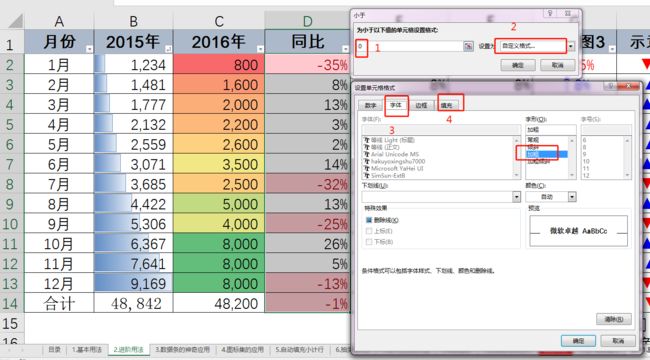
Task: Click the 10月 month cell
Action: click(59, 243)
